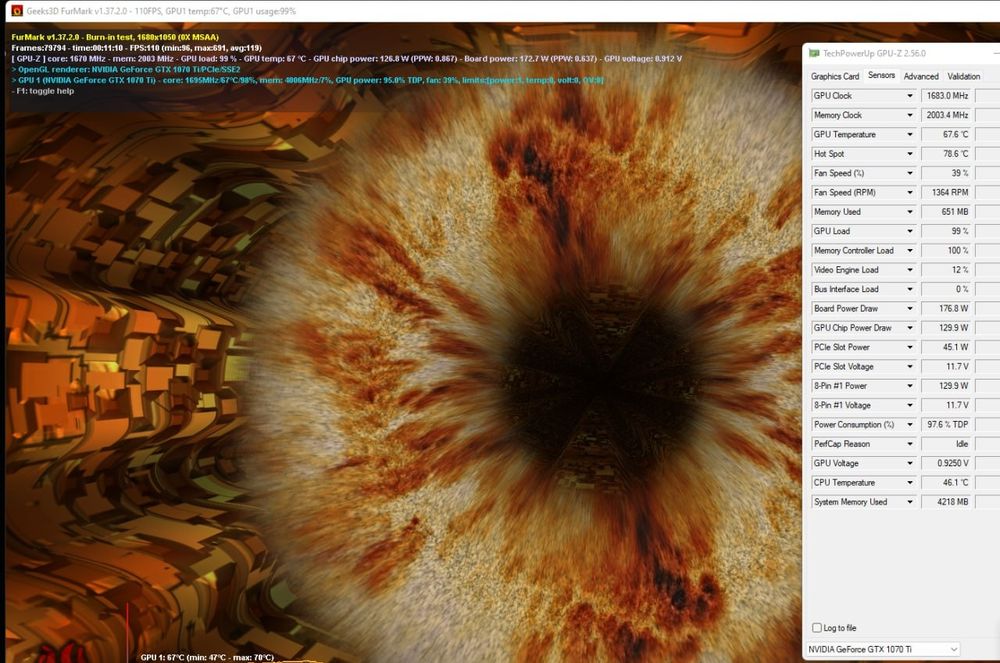Open the PerfCap Reason dropdown

[910, 444]
